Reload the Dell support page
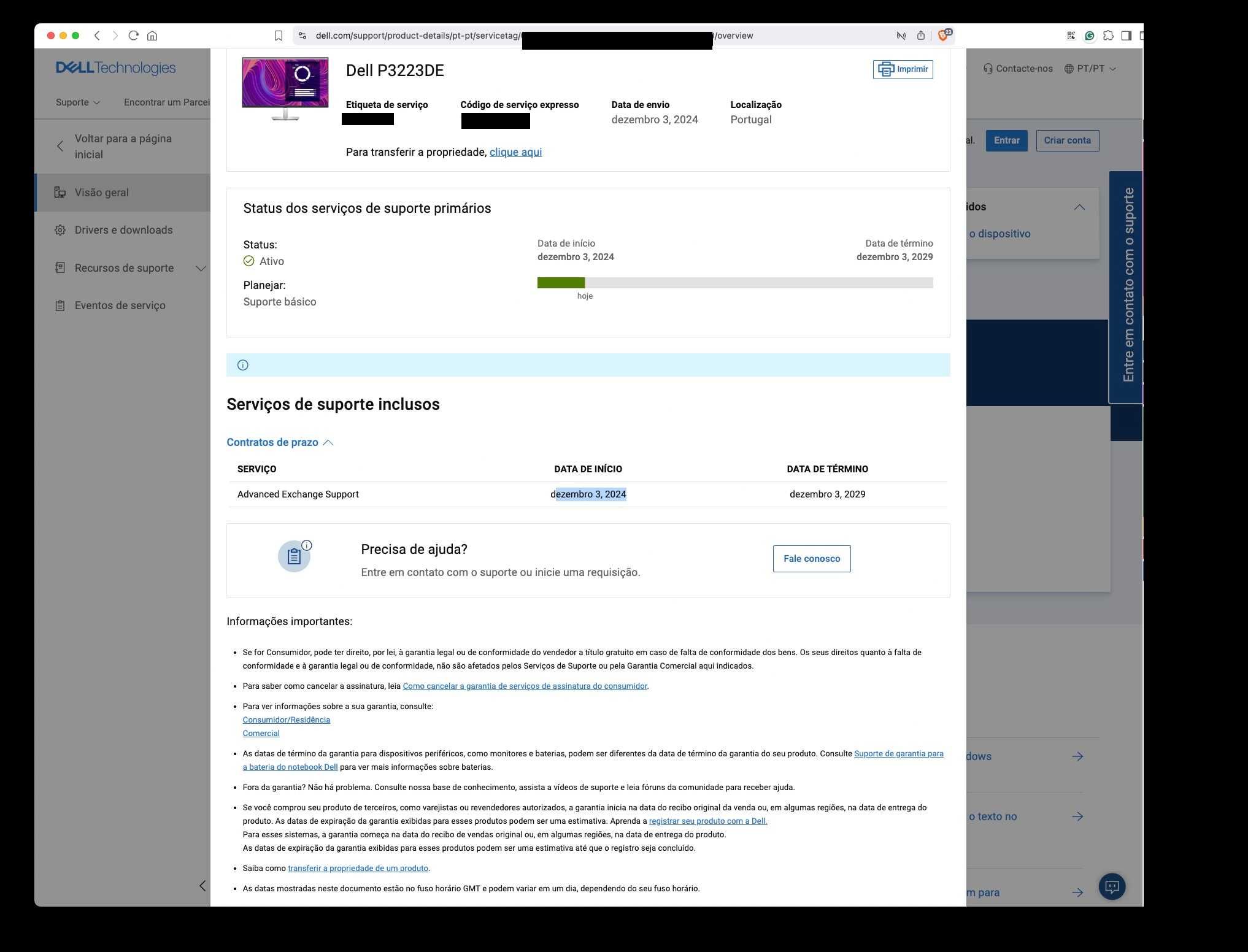 [x=134, y=36]
